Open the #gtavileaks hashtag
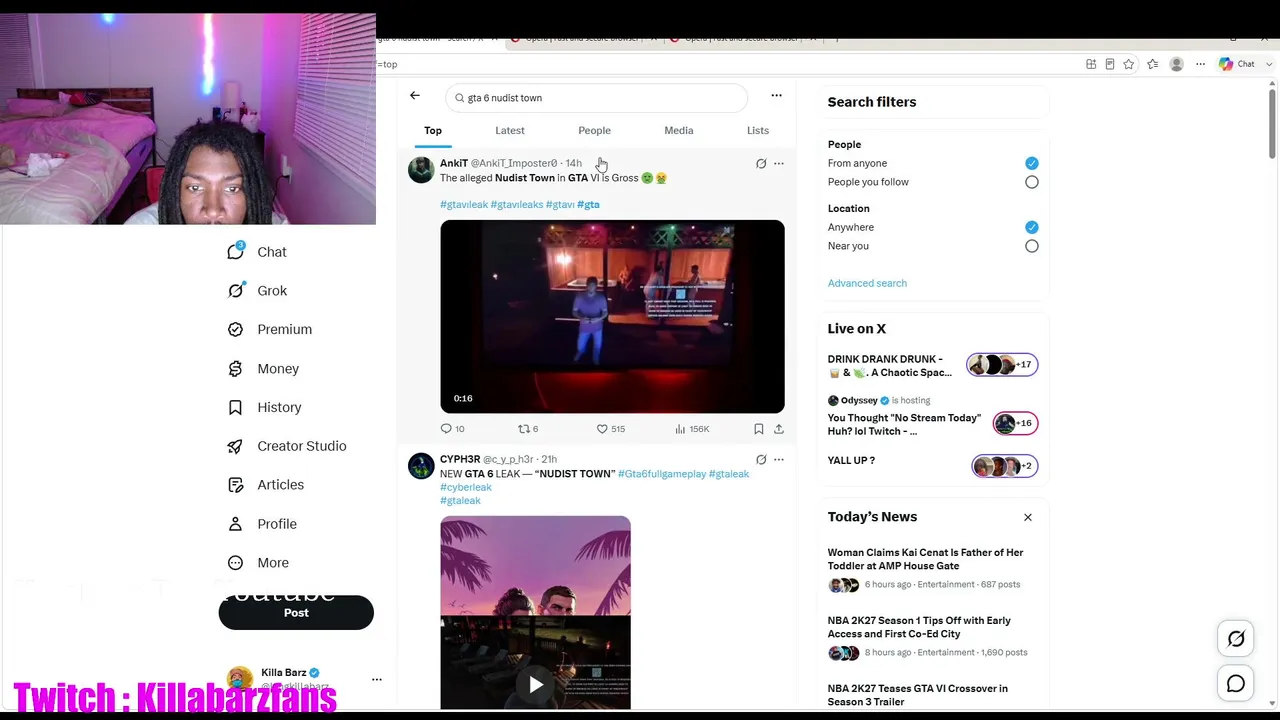 [517, 204]
